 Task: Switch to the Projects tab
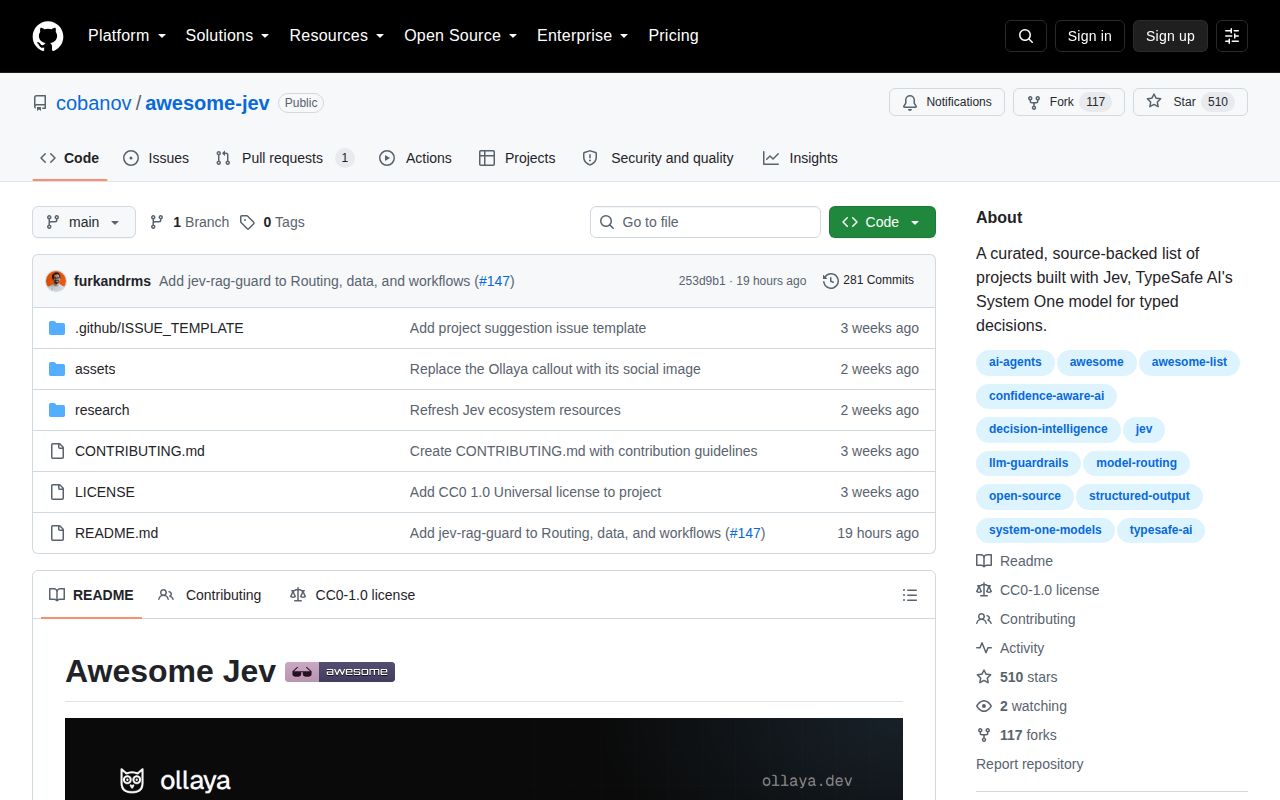click(517, 158)
